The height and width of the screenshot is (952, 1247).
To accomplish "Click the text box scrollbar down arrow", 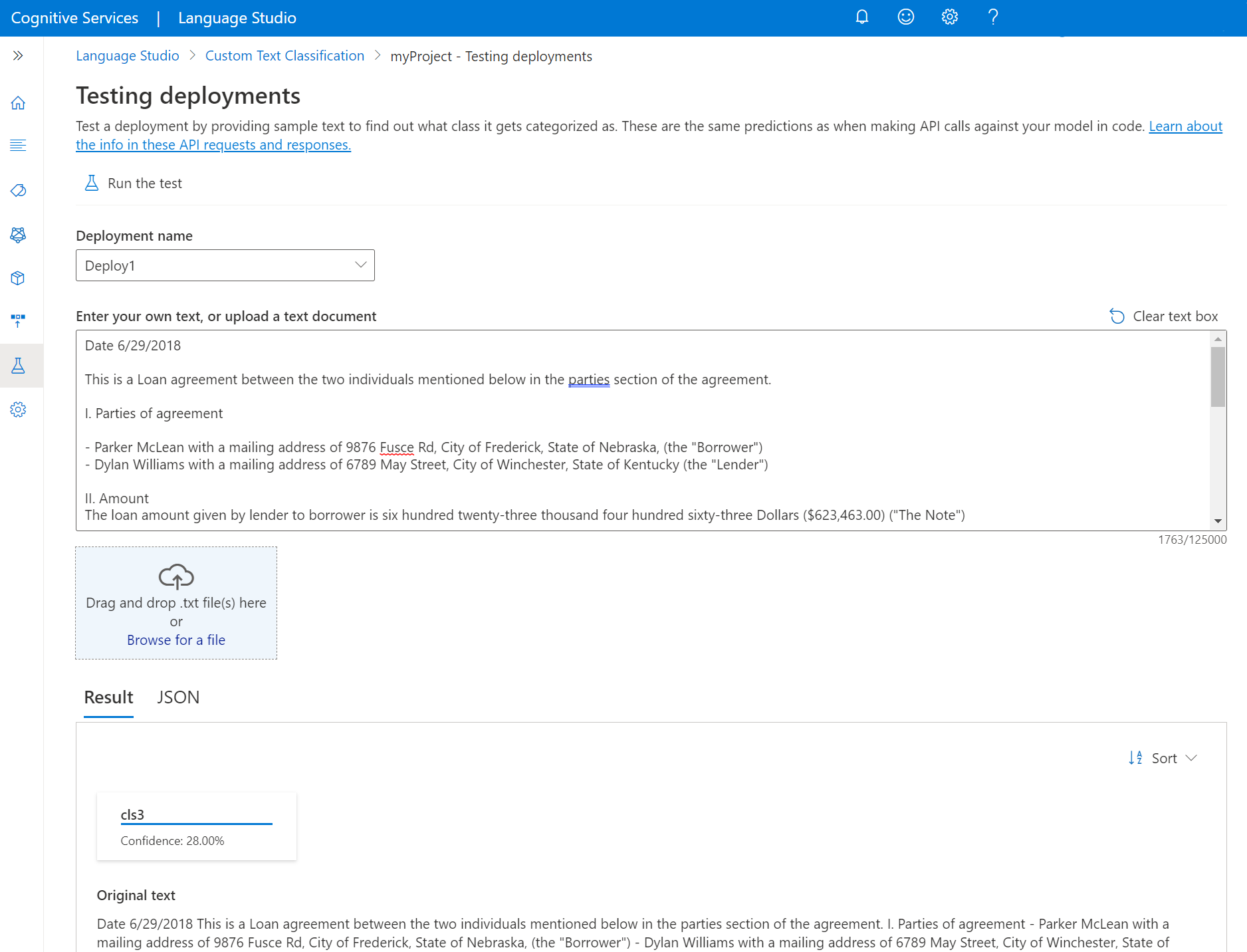I will click(1218, 521).
